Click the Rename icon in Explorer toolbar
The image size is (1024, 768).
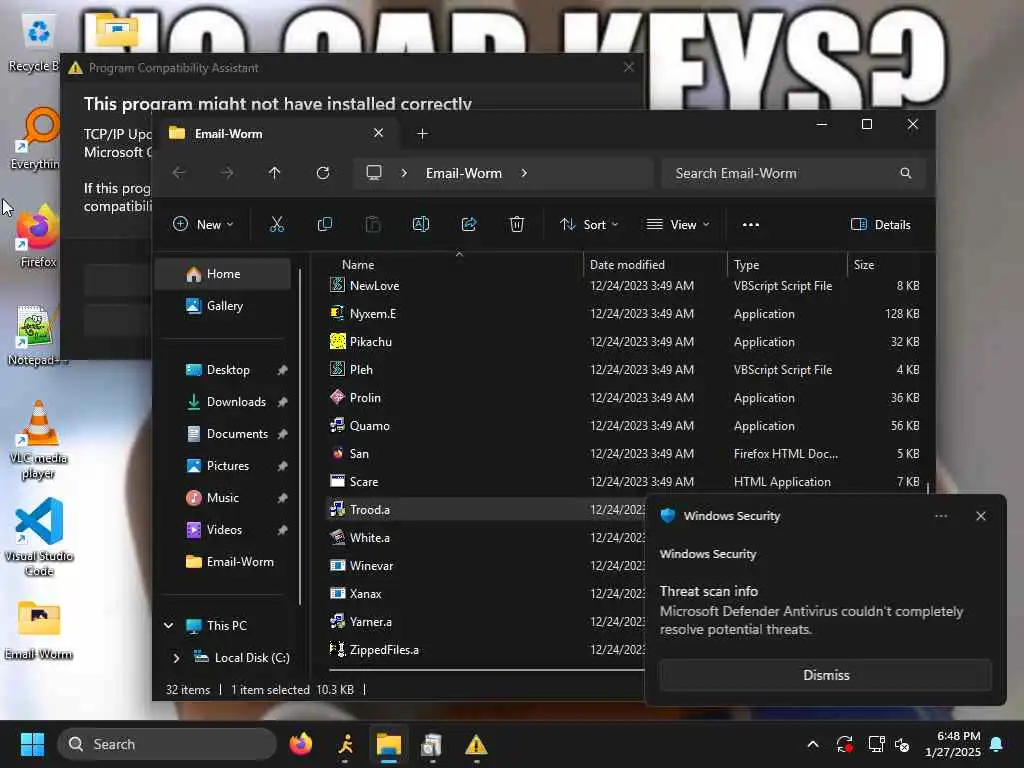tap(421, 225)
